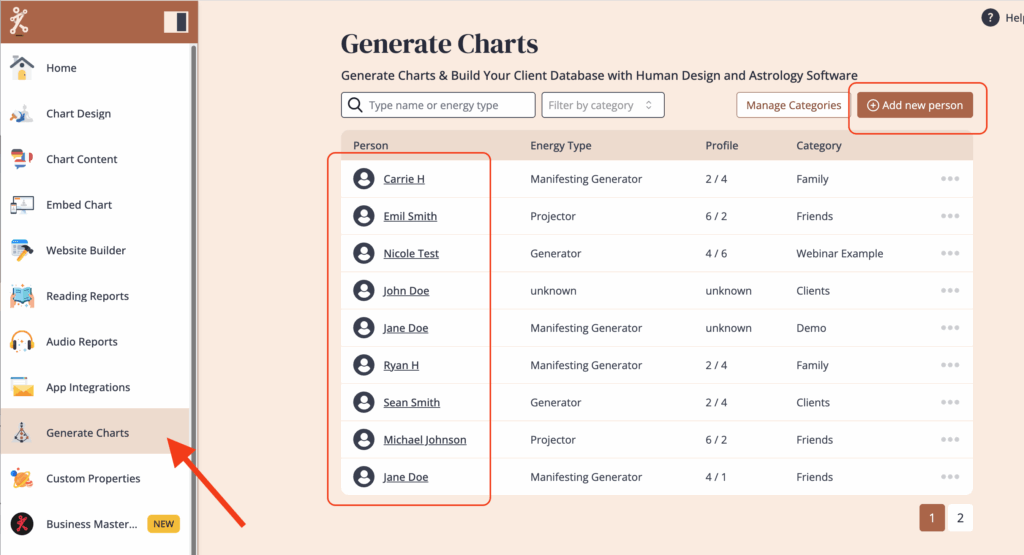Expand the Filter by category dropdown
Viewport: 1024px width, 555px height.
click(x=603, y=105)
